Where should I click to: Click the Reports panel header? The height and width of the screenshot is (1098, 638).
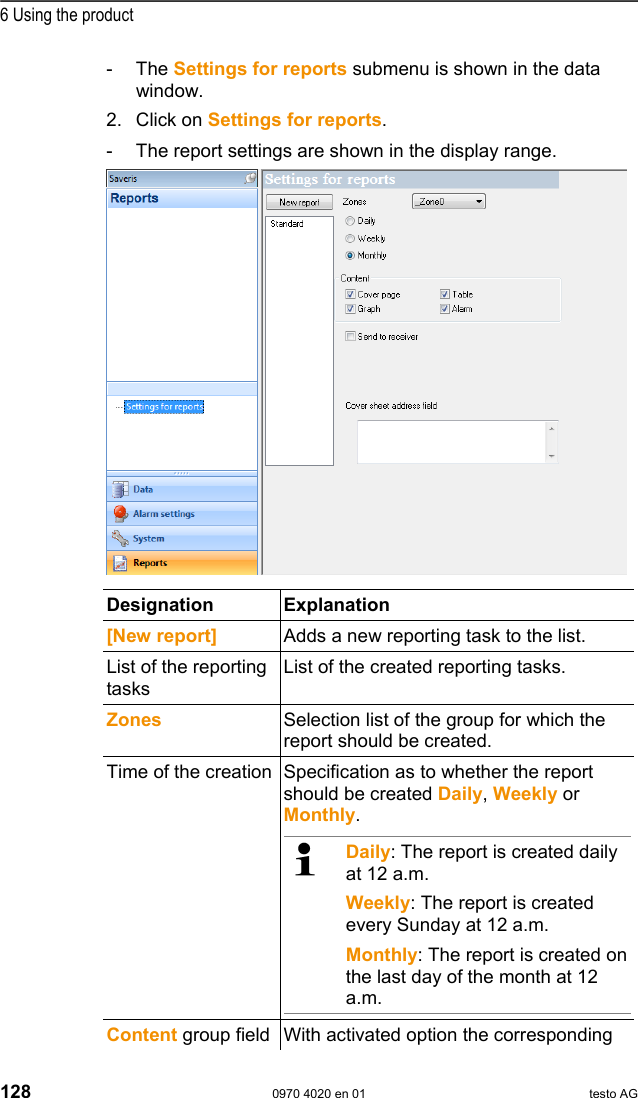pos(182,199)
